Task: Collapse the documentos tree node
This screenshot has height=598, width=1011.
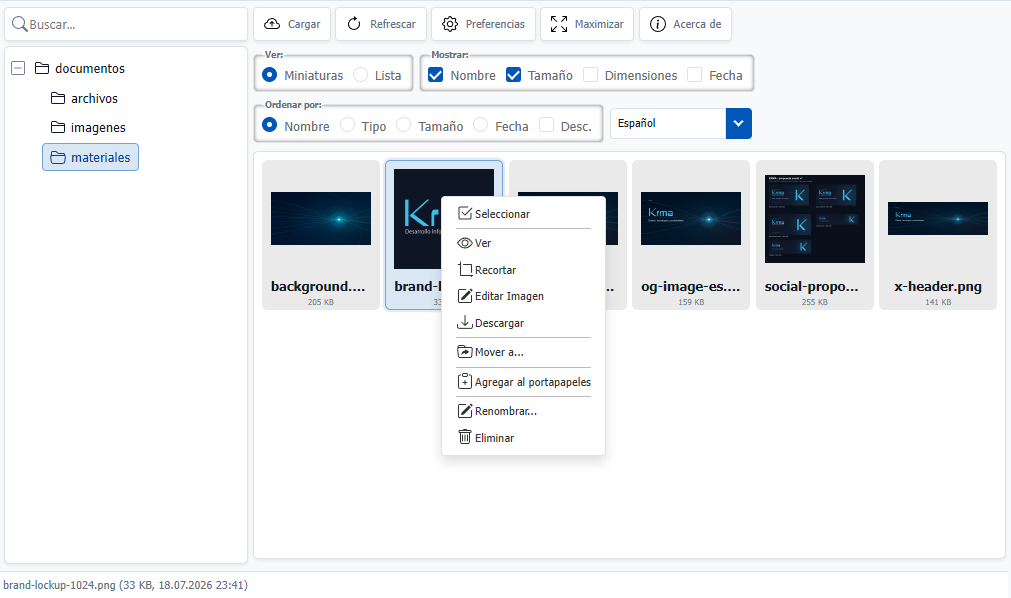Action: tap(18, 68)
